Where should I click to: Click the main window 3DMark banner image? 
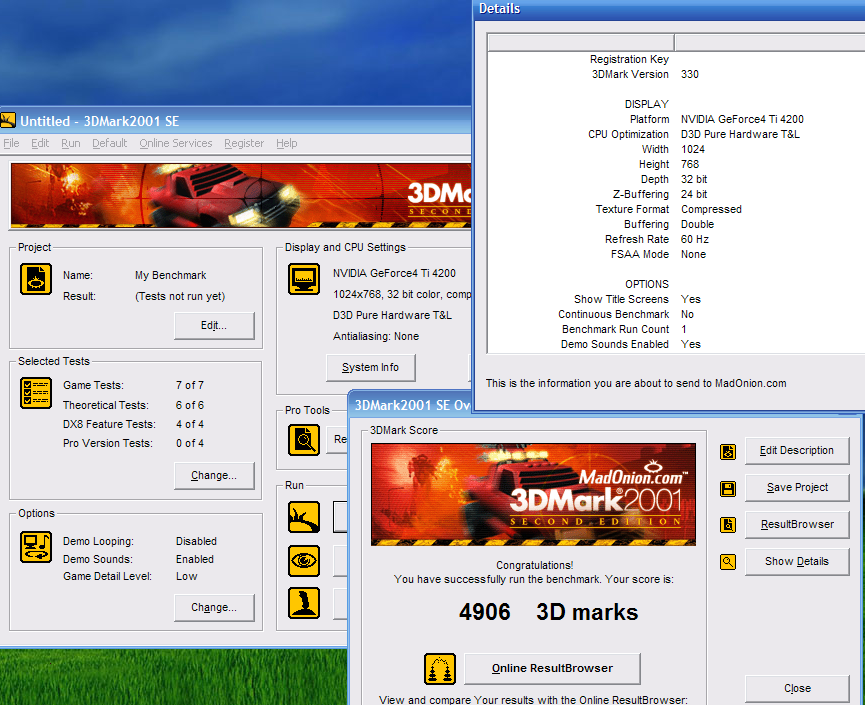click(x=241, y=195)
